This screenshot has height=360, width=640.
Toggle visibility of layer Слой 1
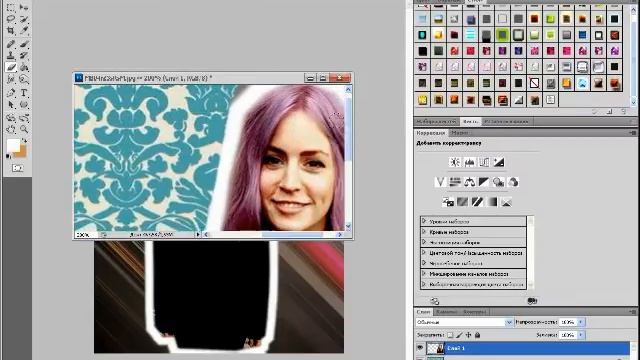click(x=420, y=348)
